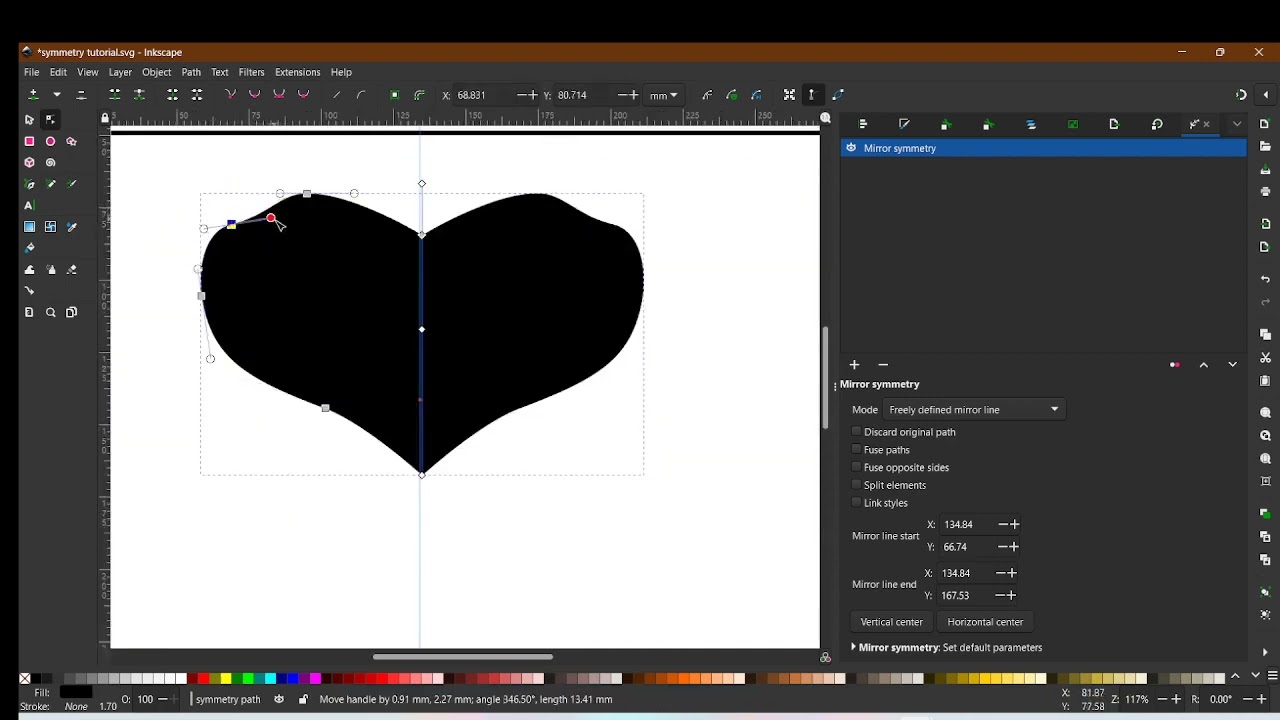Close the Path Effects panel tab
The width and height of the screenshot is (1280, 720).
(x=1207, y=125)
